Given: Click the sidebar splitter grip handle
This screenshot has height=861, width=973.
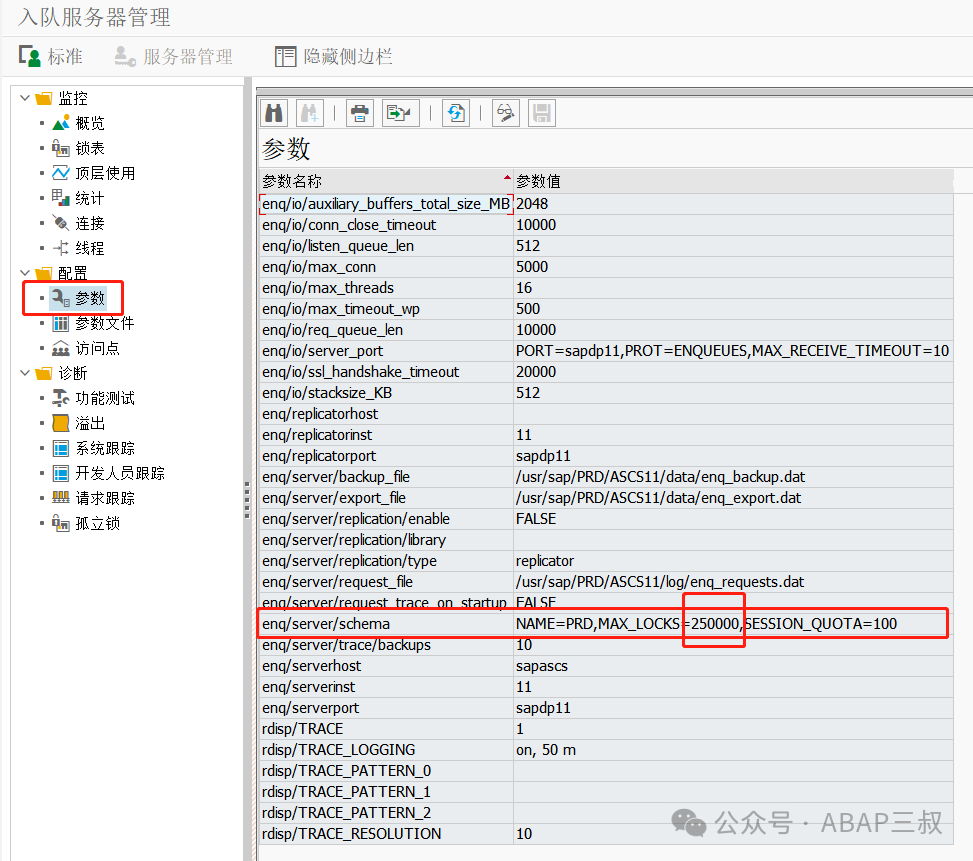Looking at the screenshot, I should [247, 500].
